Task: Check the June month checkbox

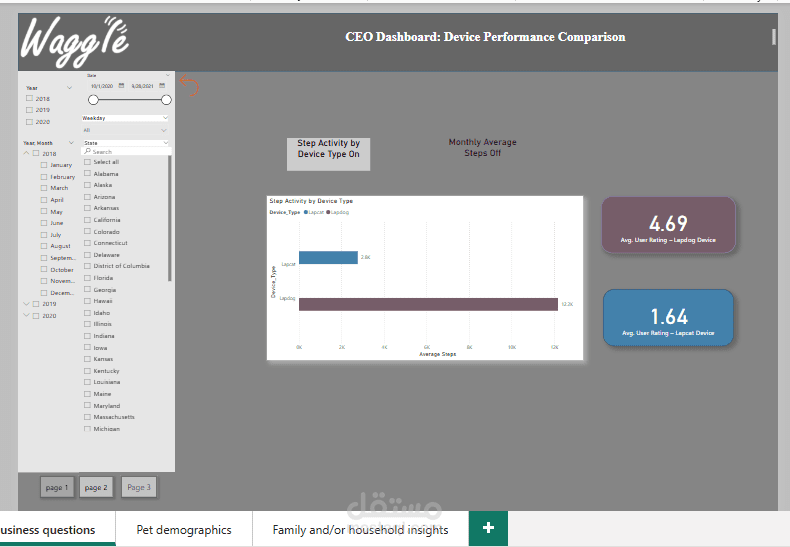Action: coord(44,223)
